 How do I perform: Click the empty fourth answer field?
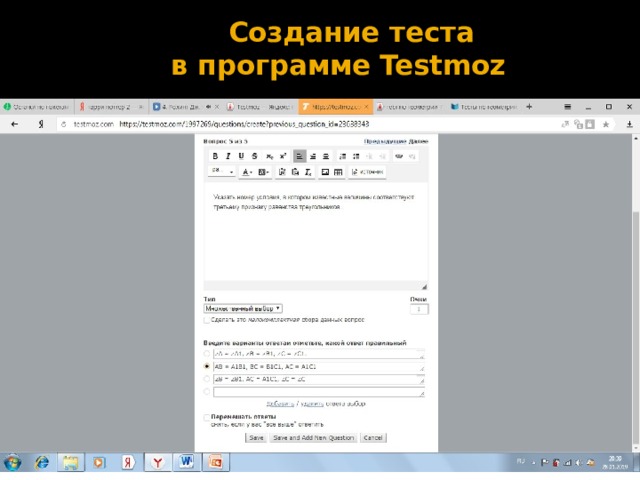coord(319,392)
